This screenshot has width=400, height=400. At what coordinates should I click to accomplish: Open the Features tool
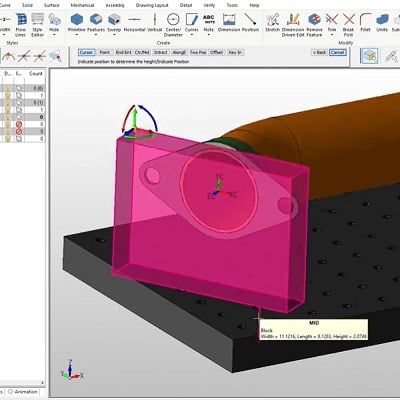click(x=96, y=23)
